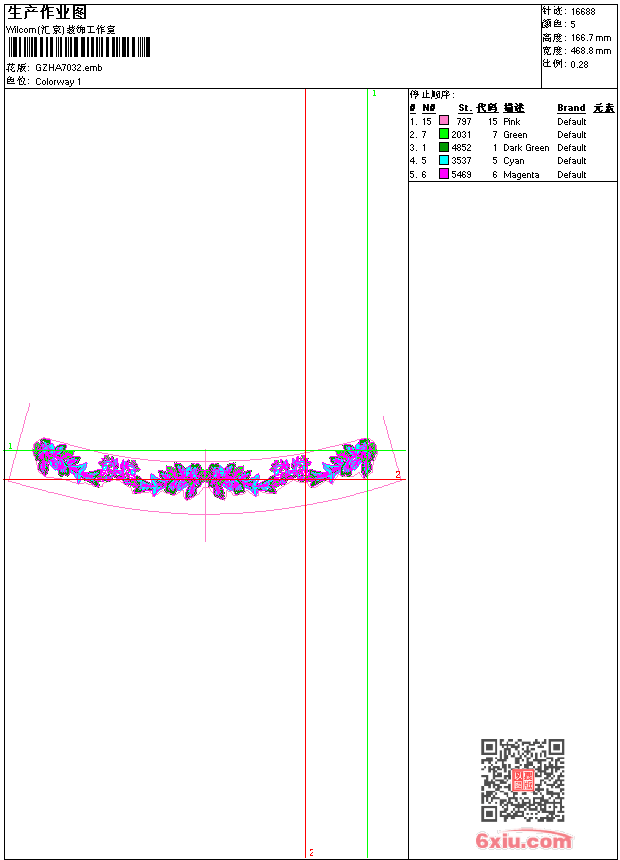This screenshot has height=860, width=620.
Task: Click the 生产作业图 title
Action: [47, 12]
